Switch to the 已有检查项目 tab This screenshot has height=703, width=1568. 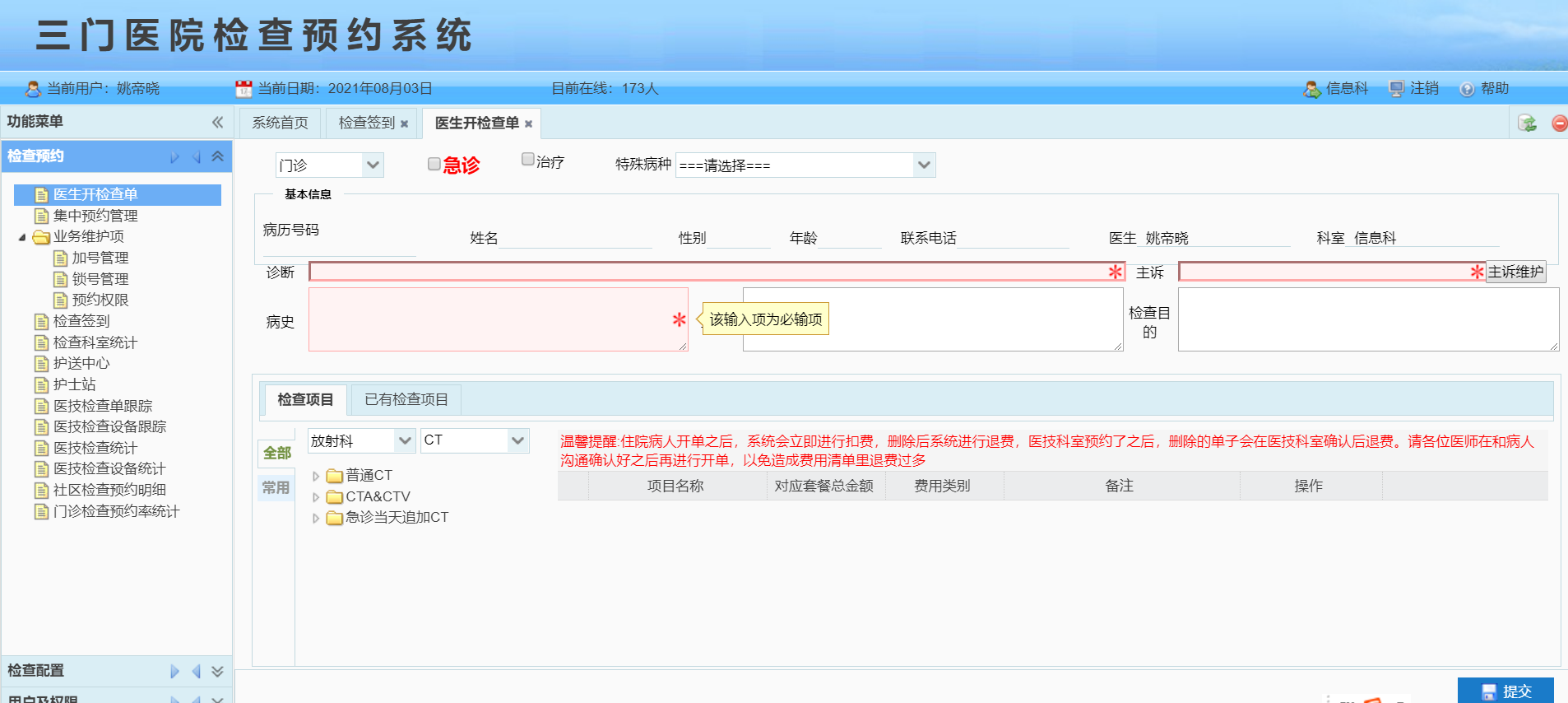click(406, 399)
